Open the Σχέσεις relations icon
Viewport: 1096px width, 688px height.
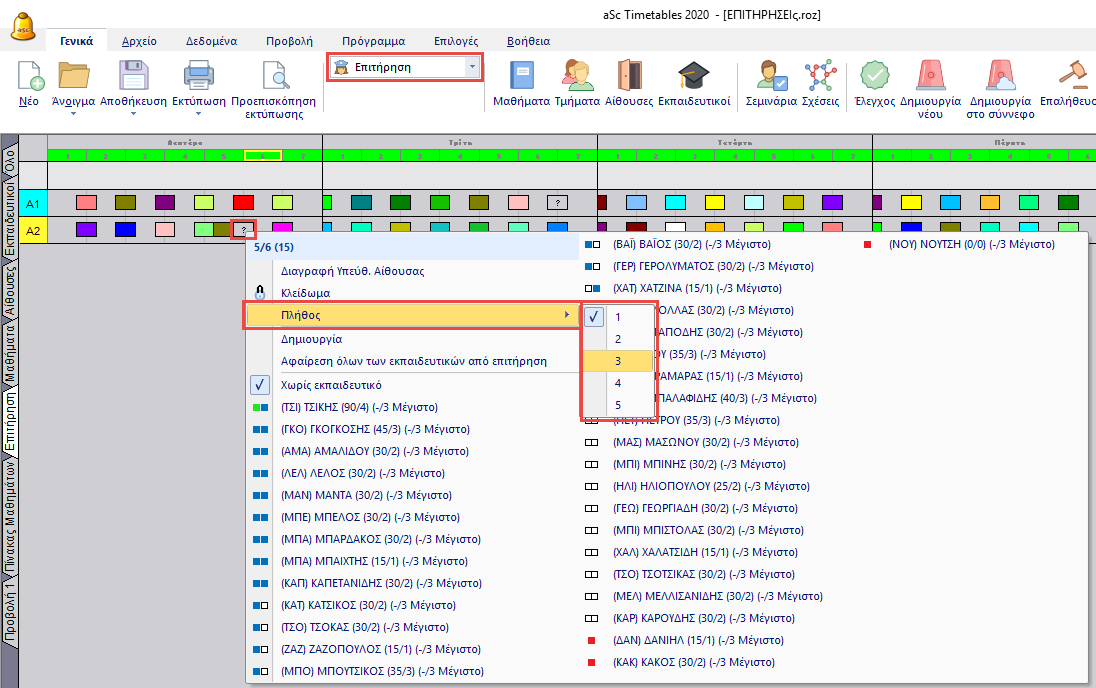point(820,77)
